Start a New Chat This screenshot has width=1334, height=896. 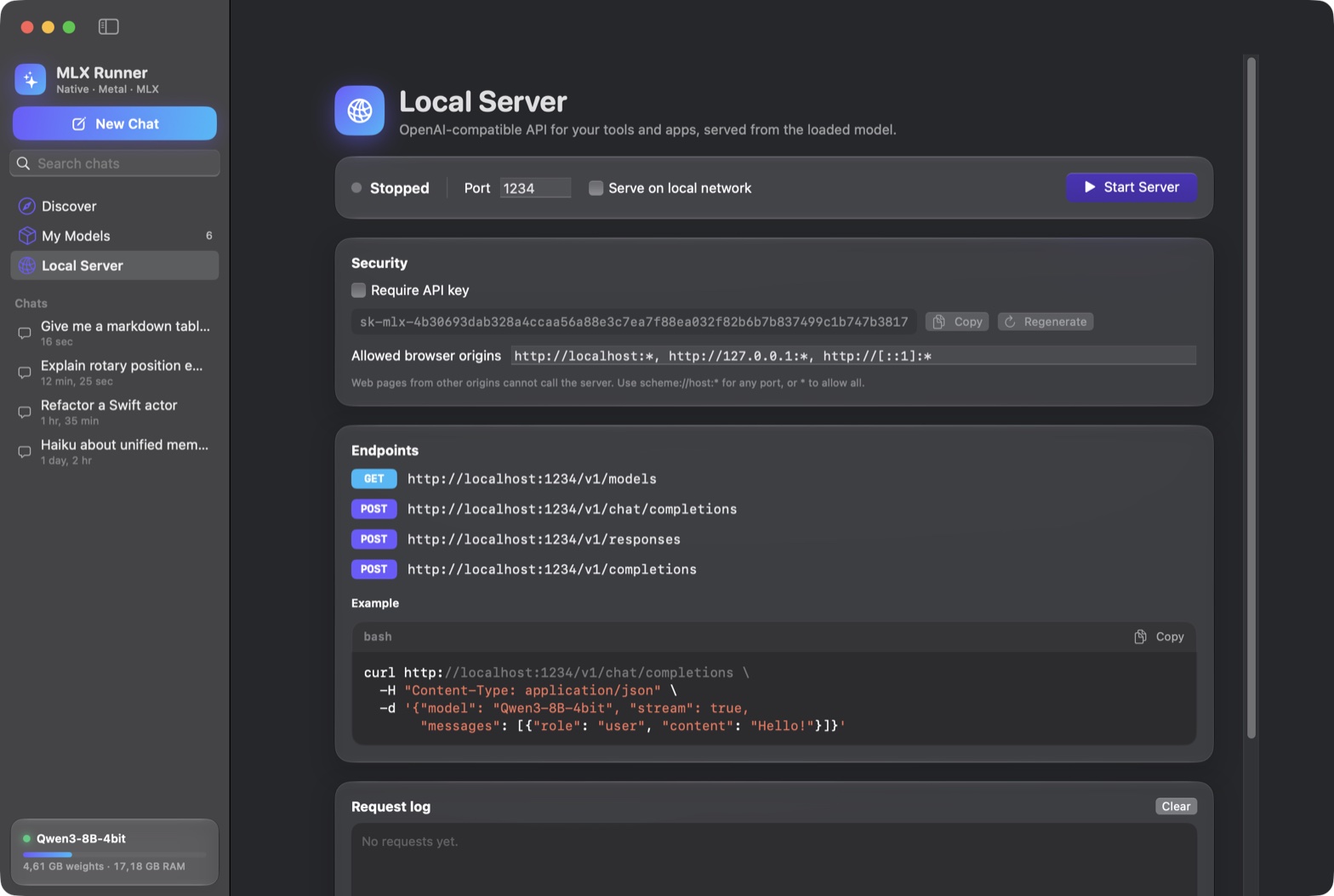[x=115, y=123]
